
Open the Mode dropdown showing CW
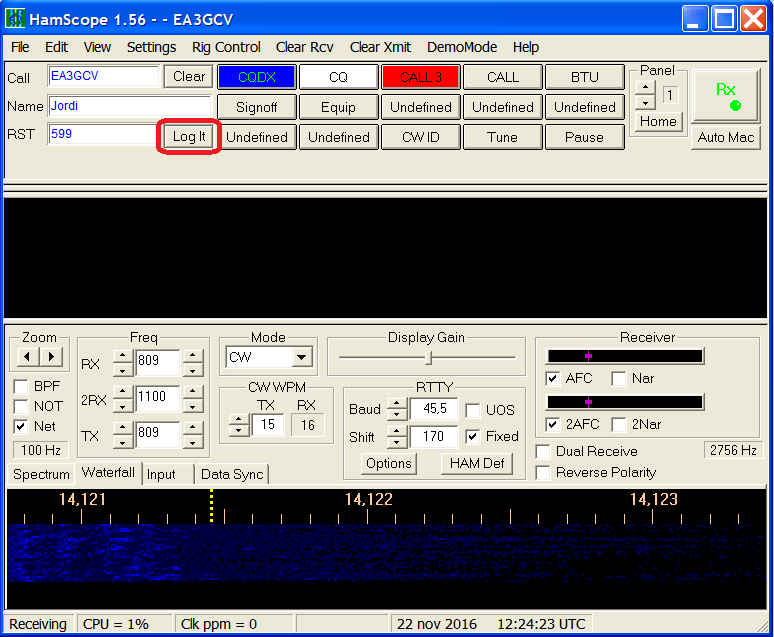pos(302,358)
